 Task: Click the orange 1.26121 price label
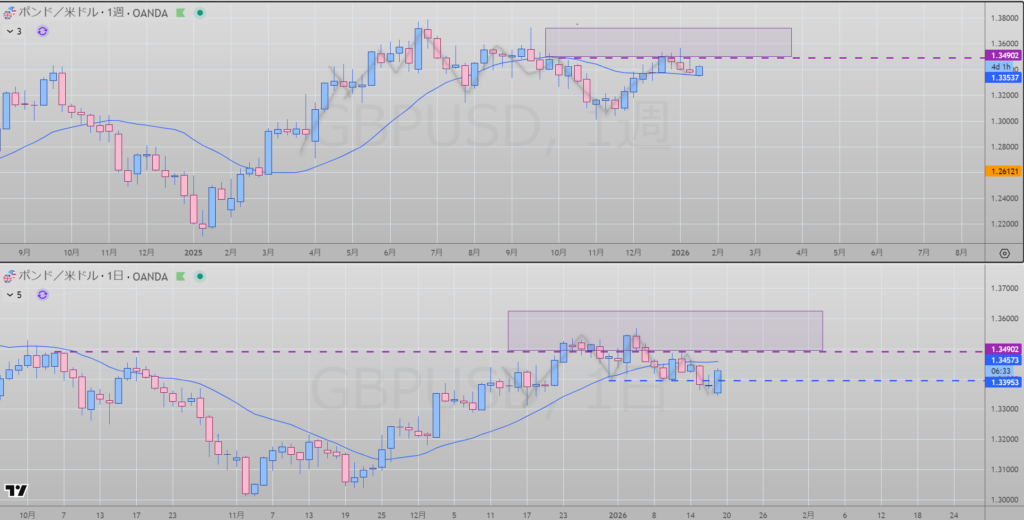[1003, 171]
